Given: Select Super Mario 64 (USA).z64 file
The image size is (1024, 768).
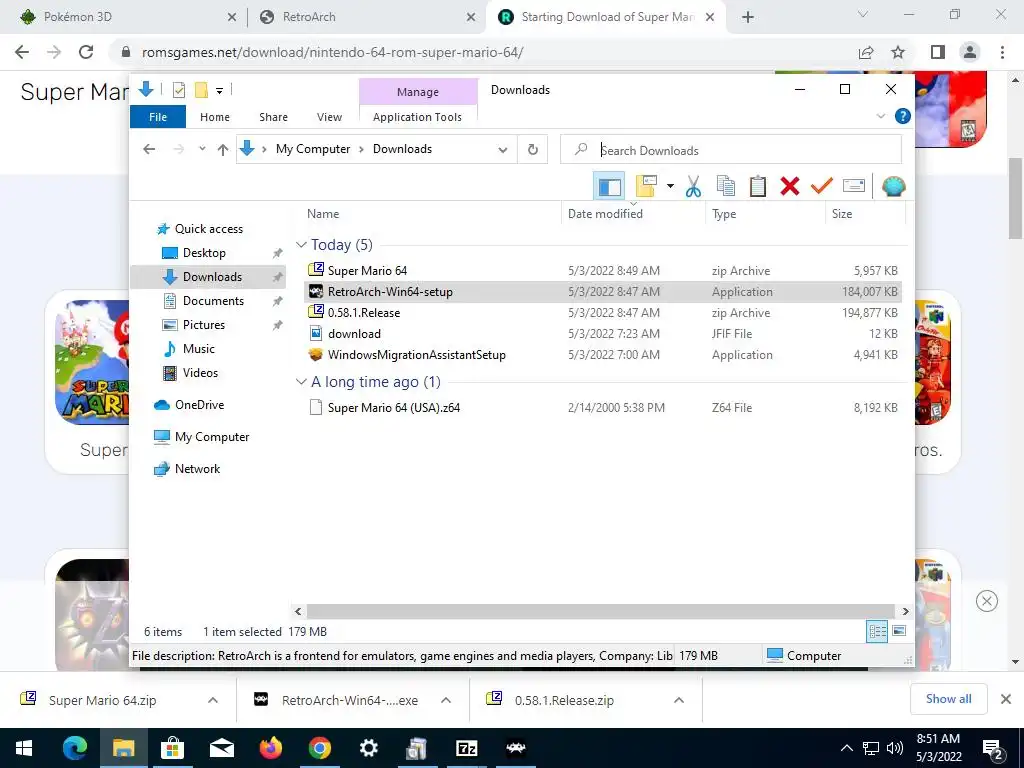Looking at the screenshot, I should coord(602,408).
